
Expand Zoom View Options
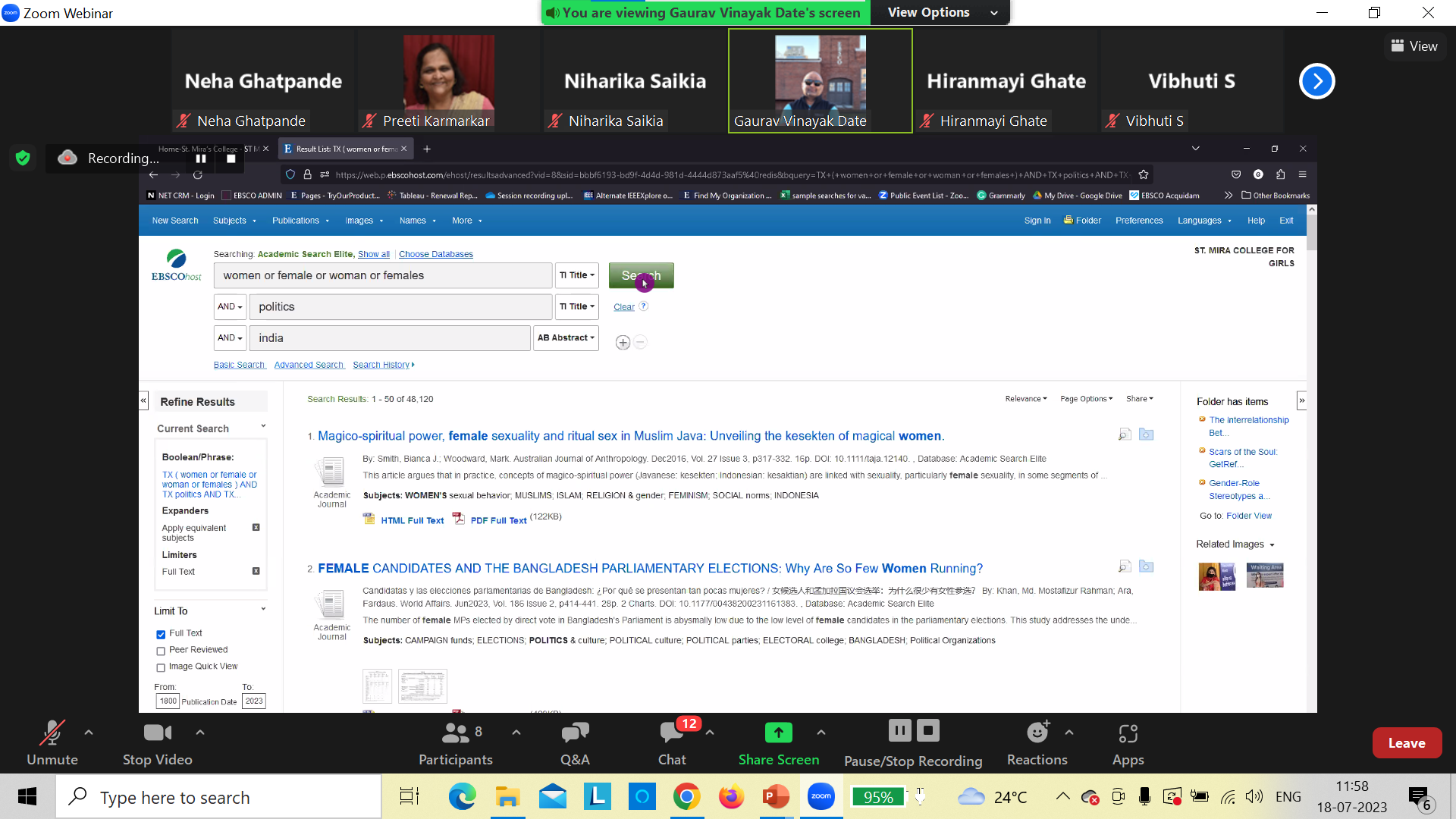pos(940,12)
